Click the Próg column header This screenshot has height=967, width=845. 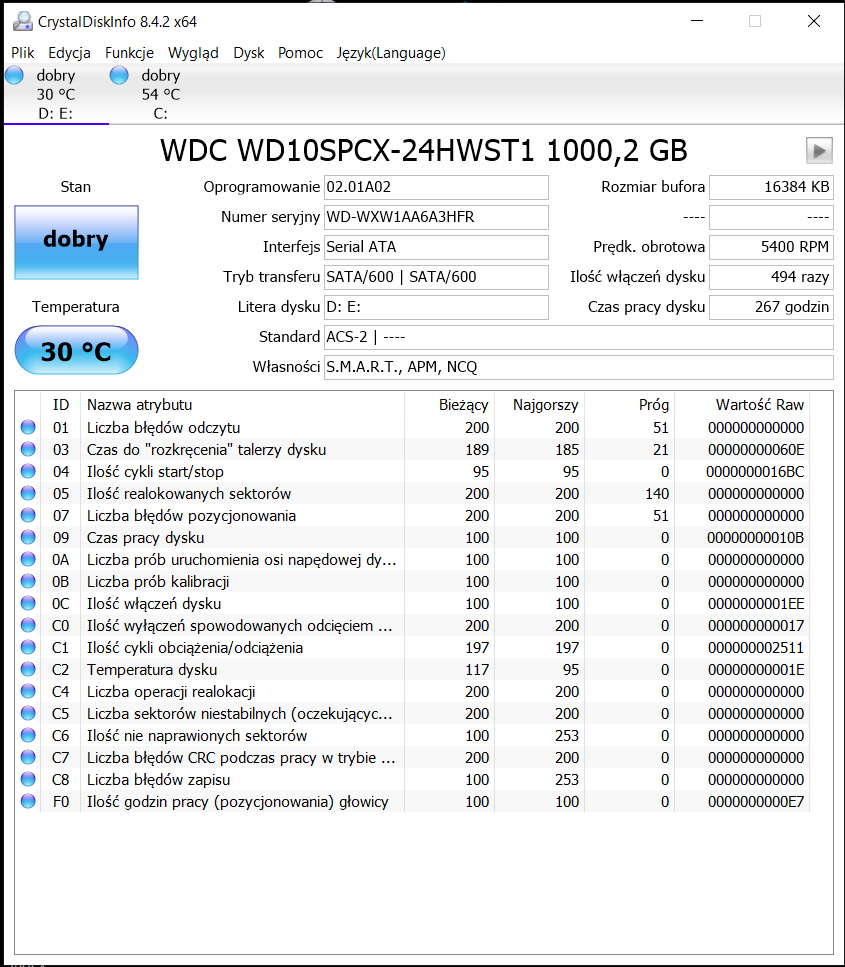[x=629, y=405]
